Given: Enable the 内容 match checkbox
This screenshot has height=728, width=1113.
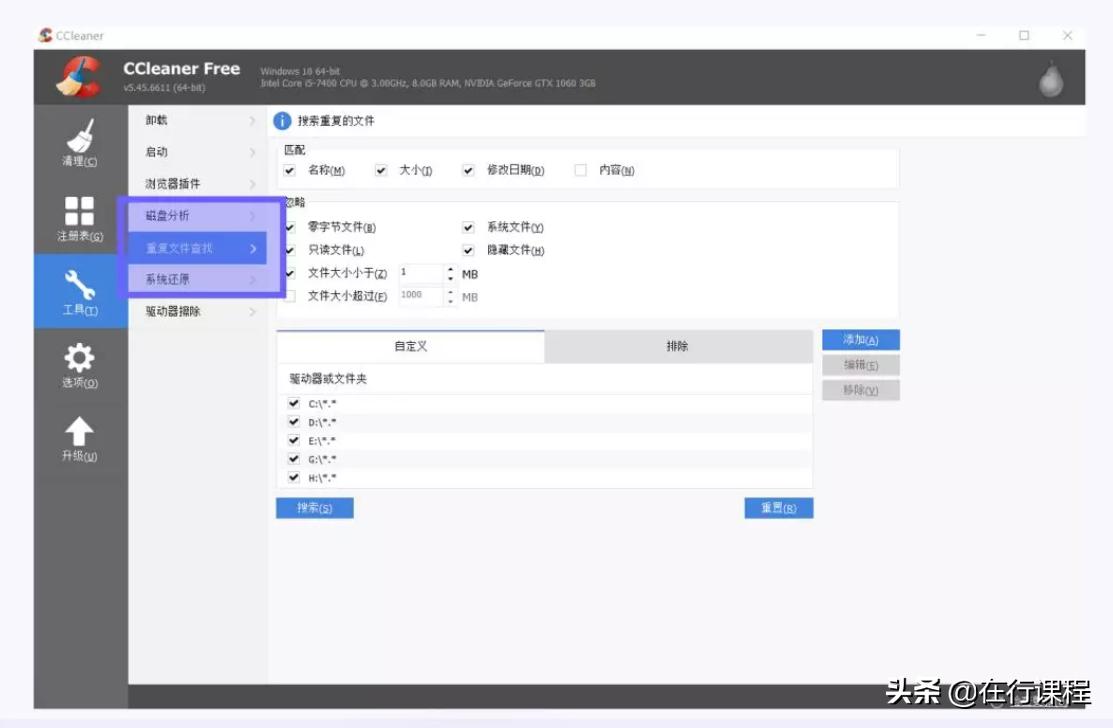Looking at the screenshot, I should 581,171.
